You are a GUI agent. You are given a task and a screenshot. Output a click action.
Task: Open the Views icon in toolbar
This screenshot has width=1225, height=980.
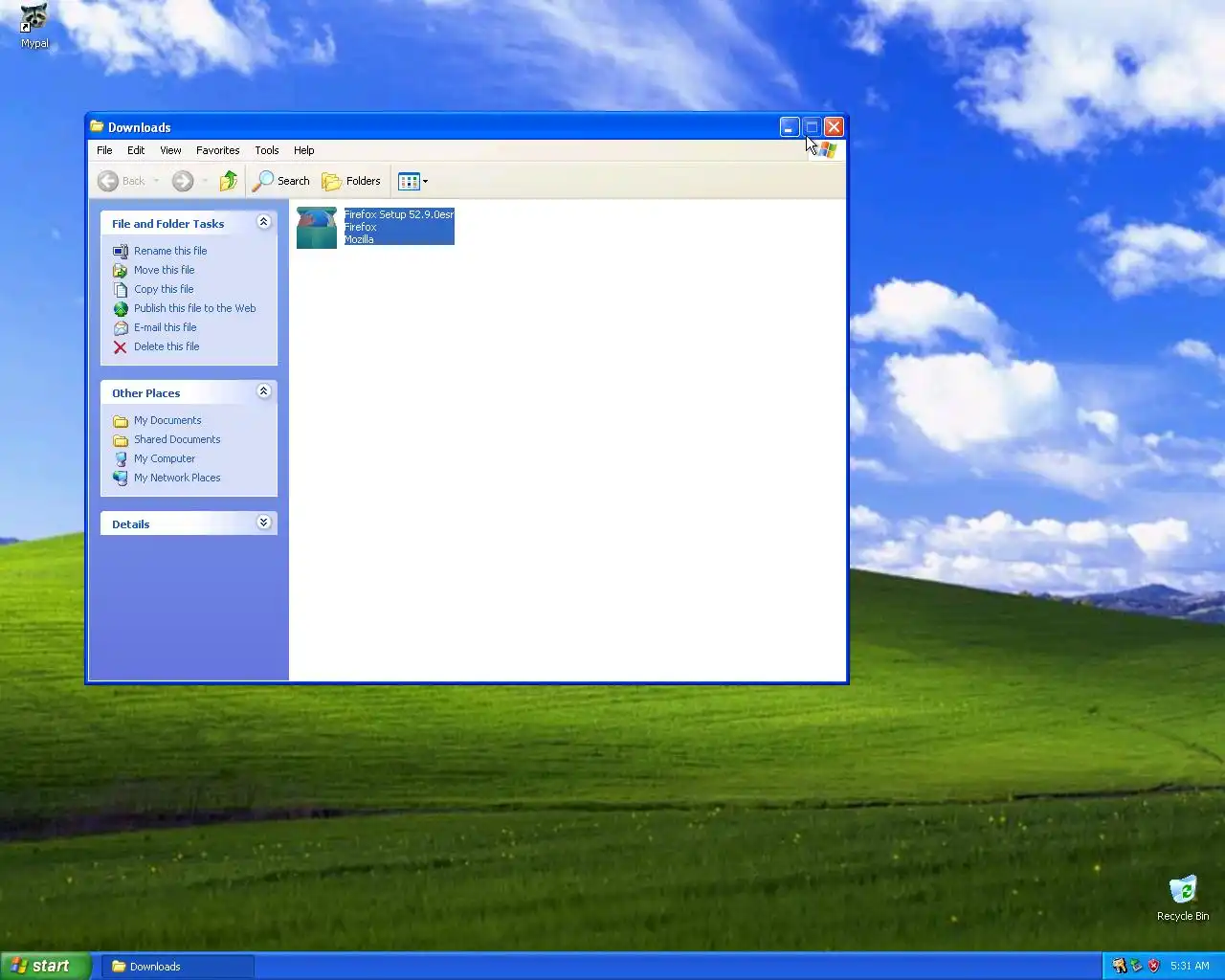(x=409, y=181)
